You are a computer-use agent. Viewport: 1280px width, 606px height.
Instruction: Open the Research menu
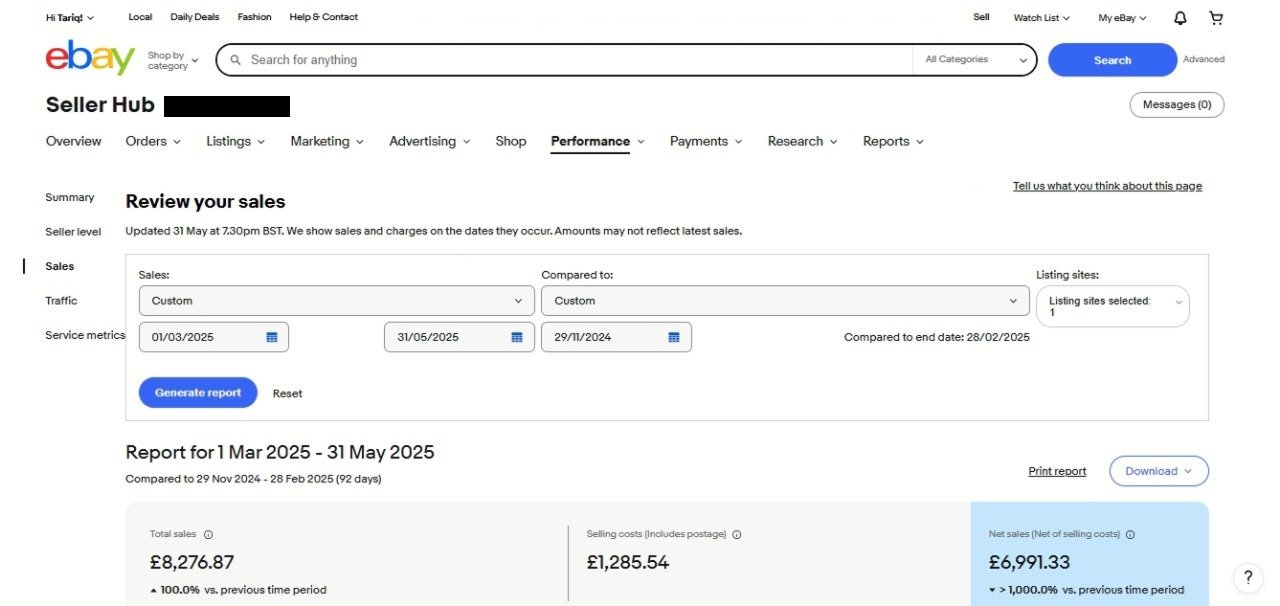tap(803, 141)
